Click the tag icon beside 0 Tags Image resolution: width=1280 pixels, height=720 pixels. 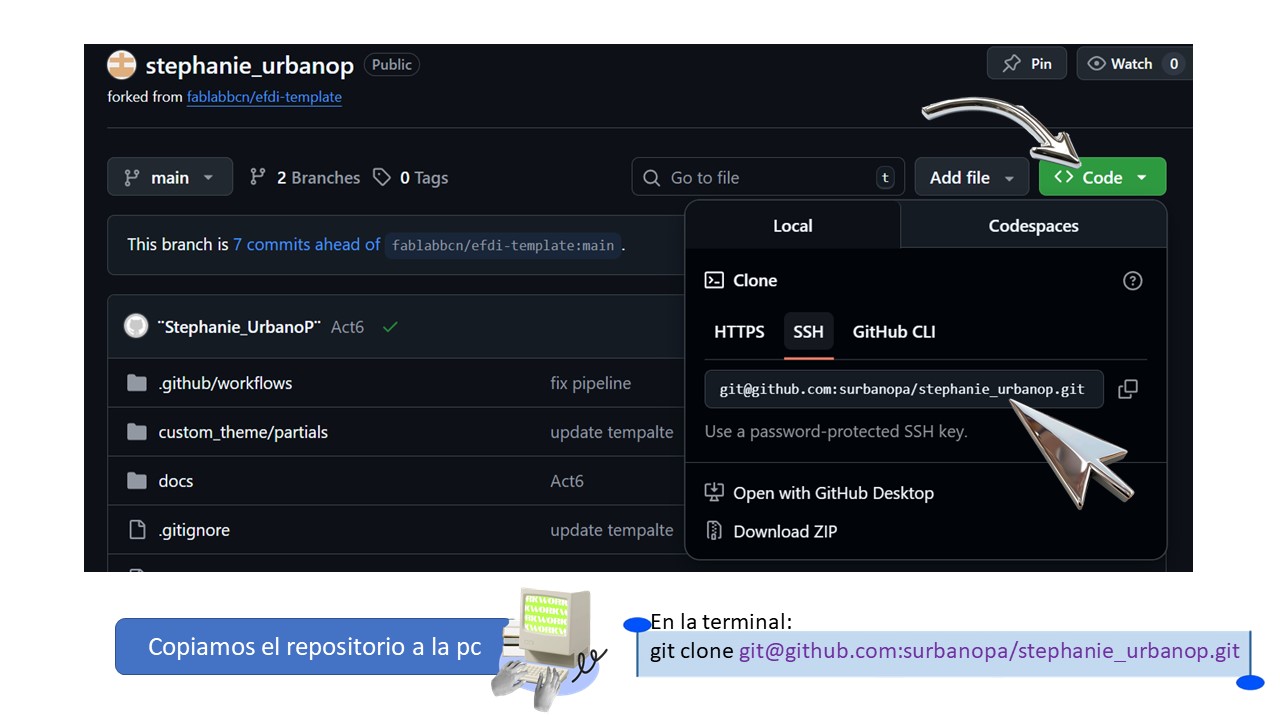tap(382, 177)
